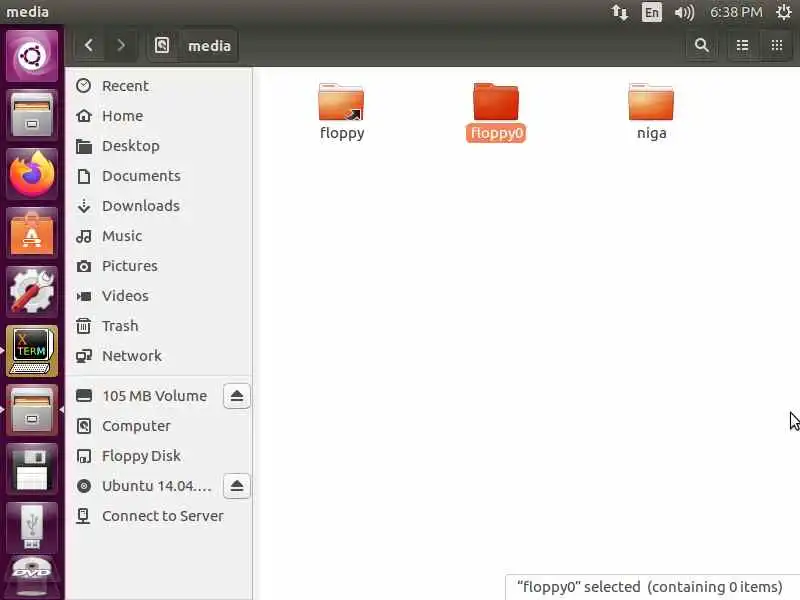Select the media path bar button
Screen dimensions: 800x600
point(209,45)
